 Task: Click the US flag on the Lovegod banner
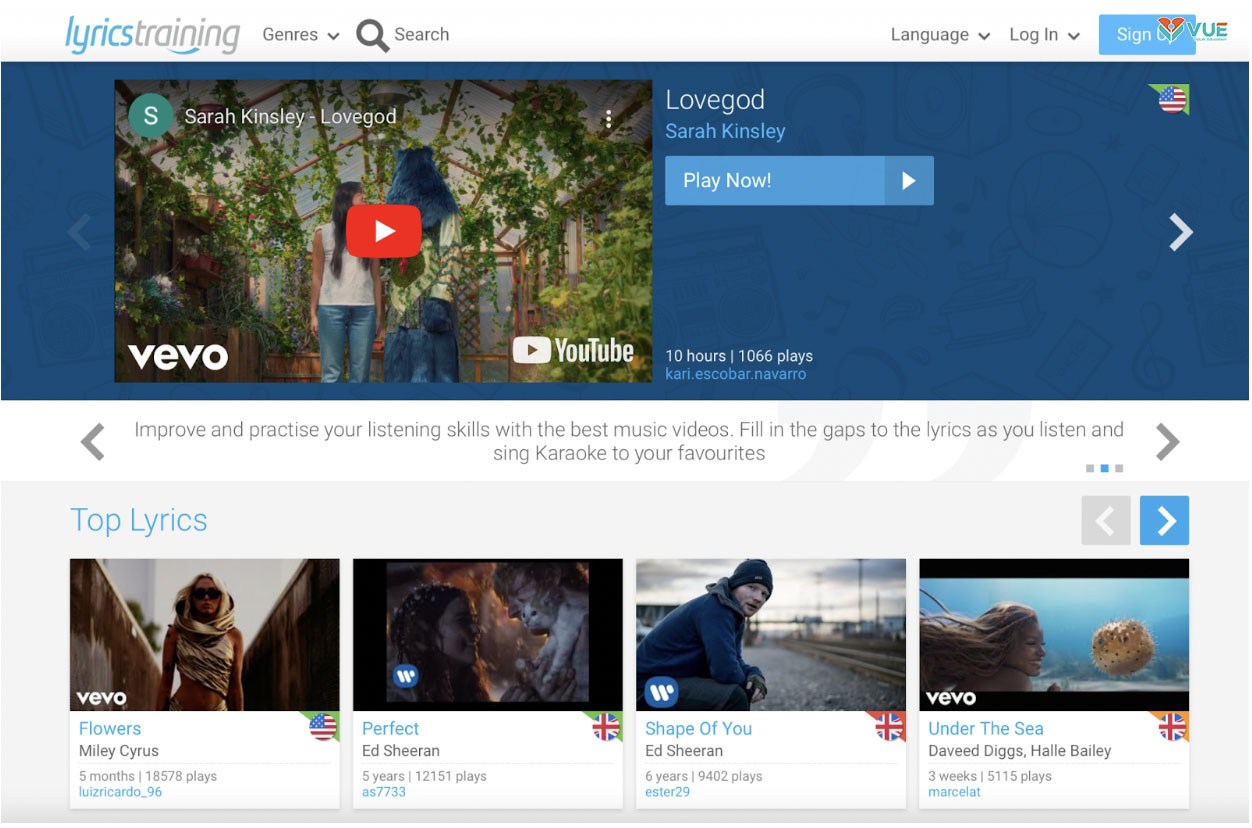[x=1172, y=99]
